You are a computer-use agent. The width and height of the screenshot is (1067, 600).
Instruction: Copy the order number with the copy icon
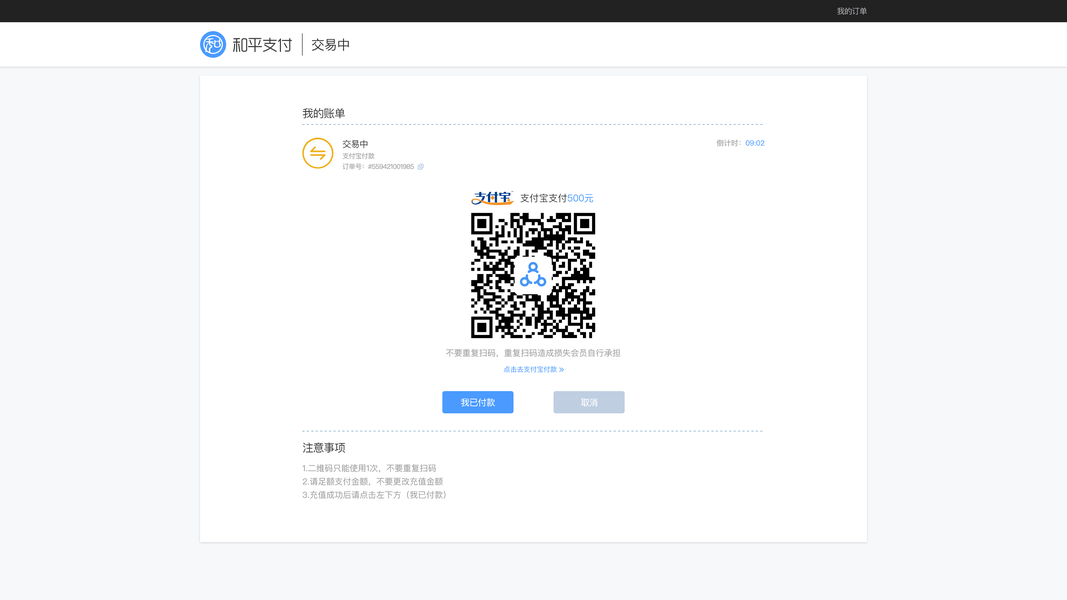coord(421,167)
